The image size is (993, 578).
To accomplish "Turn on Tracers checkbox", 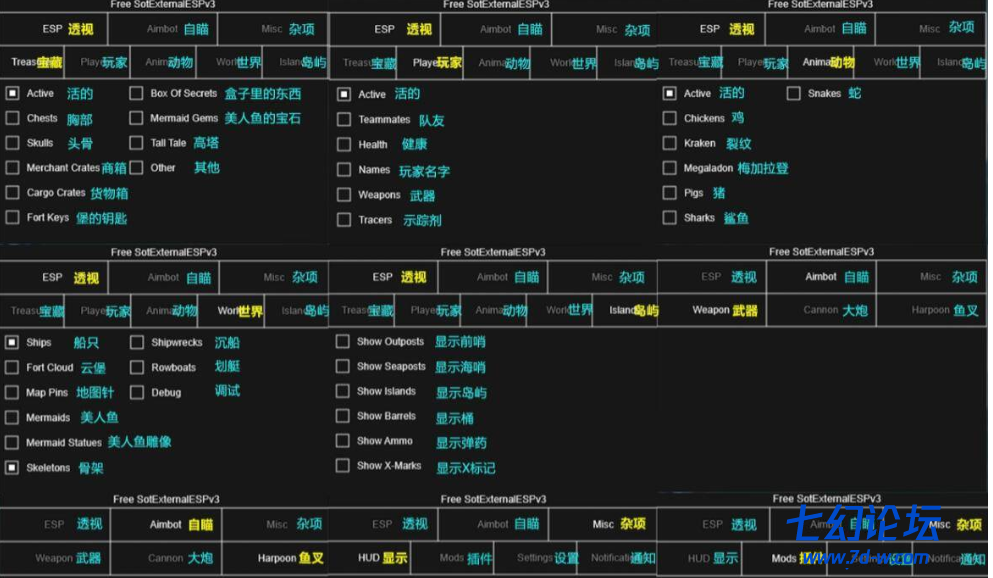I will click(x=344, y=220).
